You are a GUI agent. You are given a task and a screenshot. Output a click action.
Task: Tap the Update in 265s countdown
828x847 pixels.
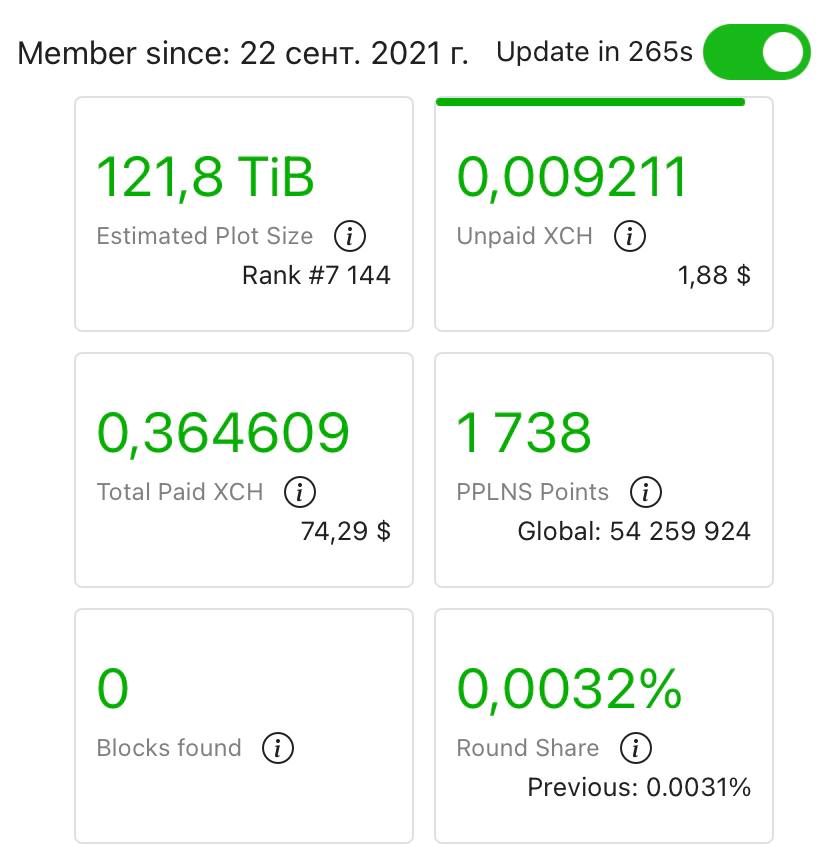(594, 52)
